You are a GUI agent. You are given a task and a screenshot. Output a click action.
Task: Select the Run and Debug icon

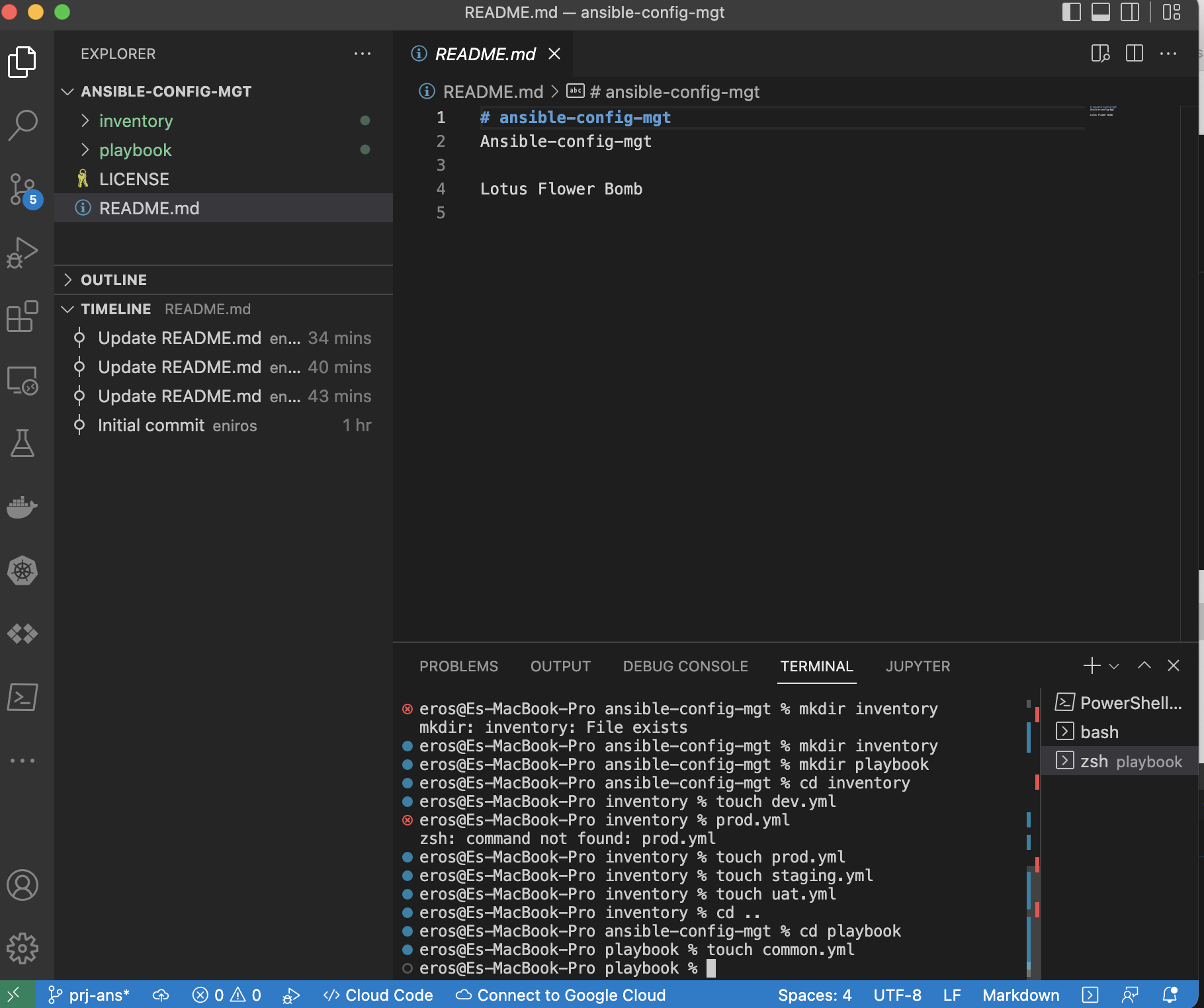pyautogui.click(x=22, y=251)
